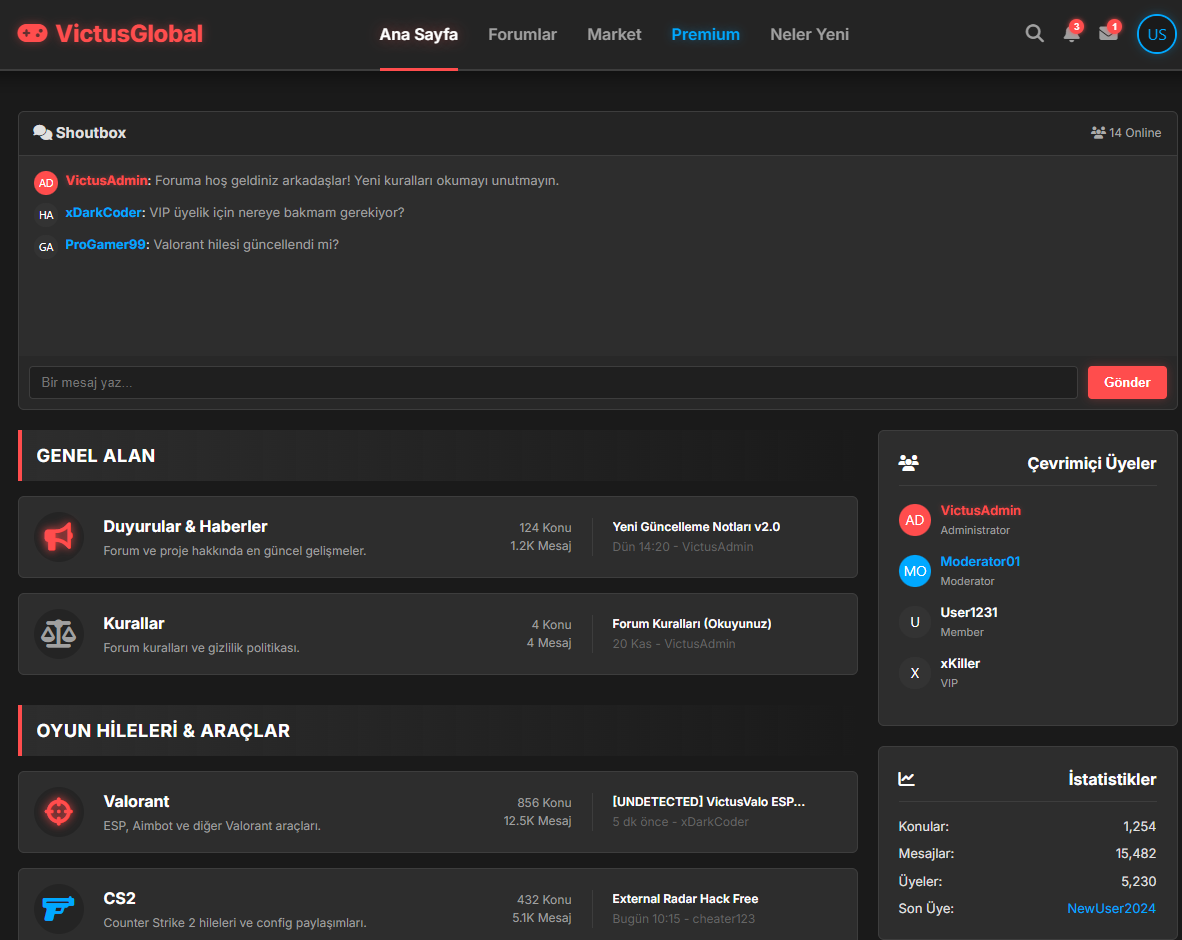Click the İstatistikler chart line icon
The width and height of the screenshot is (1182, 940).
(907, 779)
